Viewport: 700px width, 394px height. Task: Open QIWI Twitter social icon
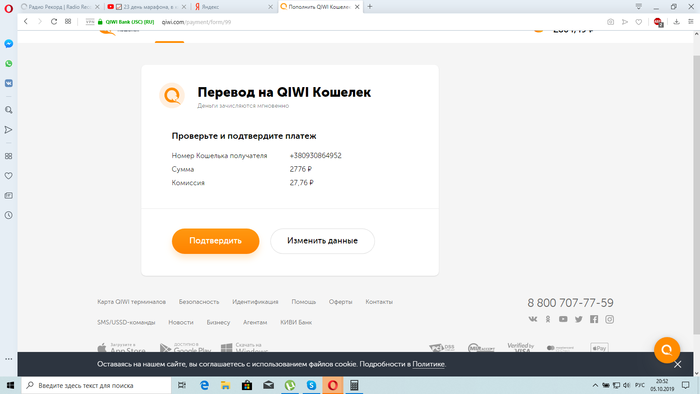(579, 319)
